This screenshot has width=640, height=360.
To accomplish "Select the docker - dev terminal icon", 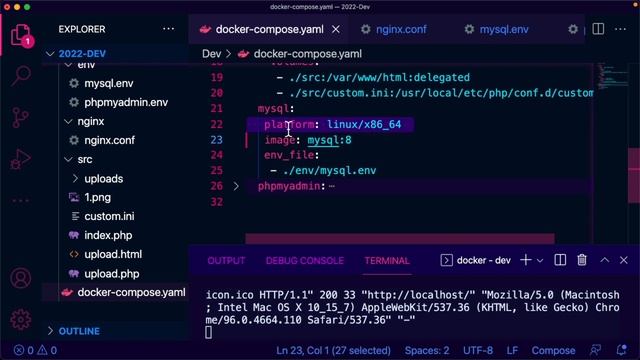I will click(x=446, y=260).
